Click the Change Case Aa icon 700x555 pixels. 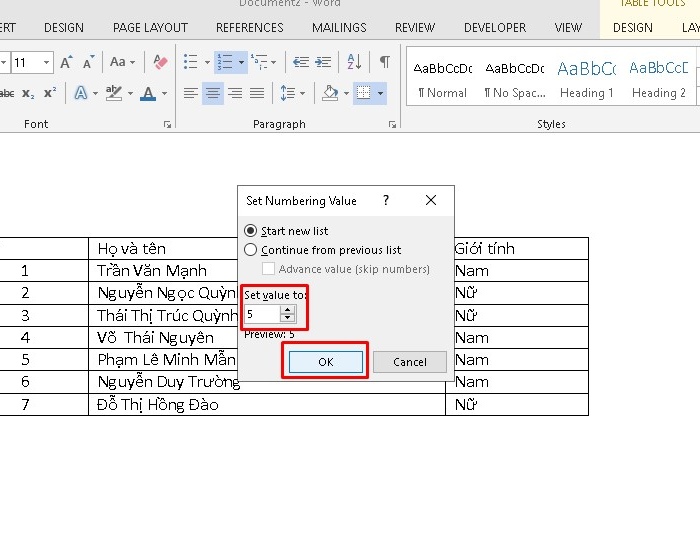point(118,62)
